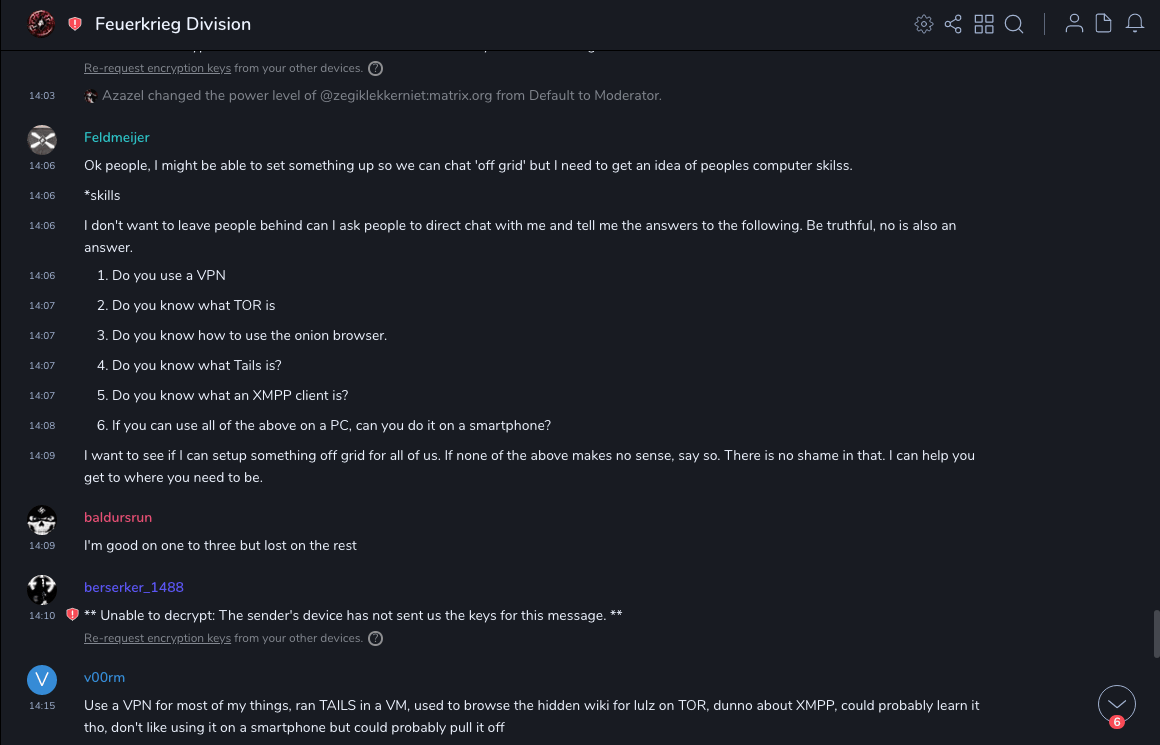Screen dimensions: 1160x745
Task: Click top Re-request encryption keys link
Action: coord(157,69)
